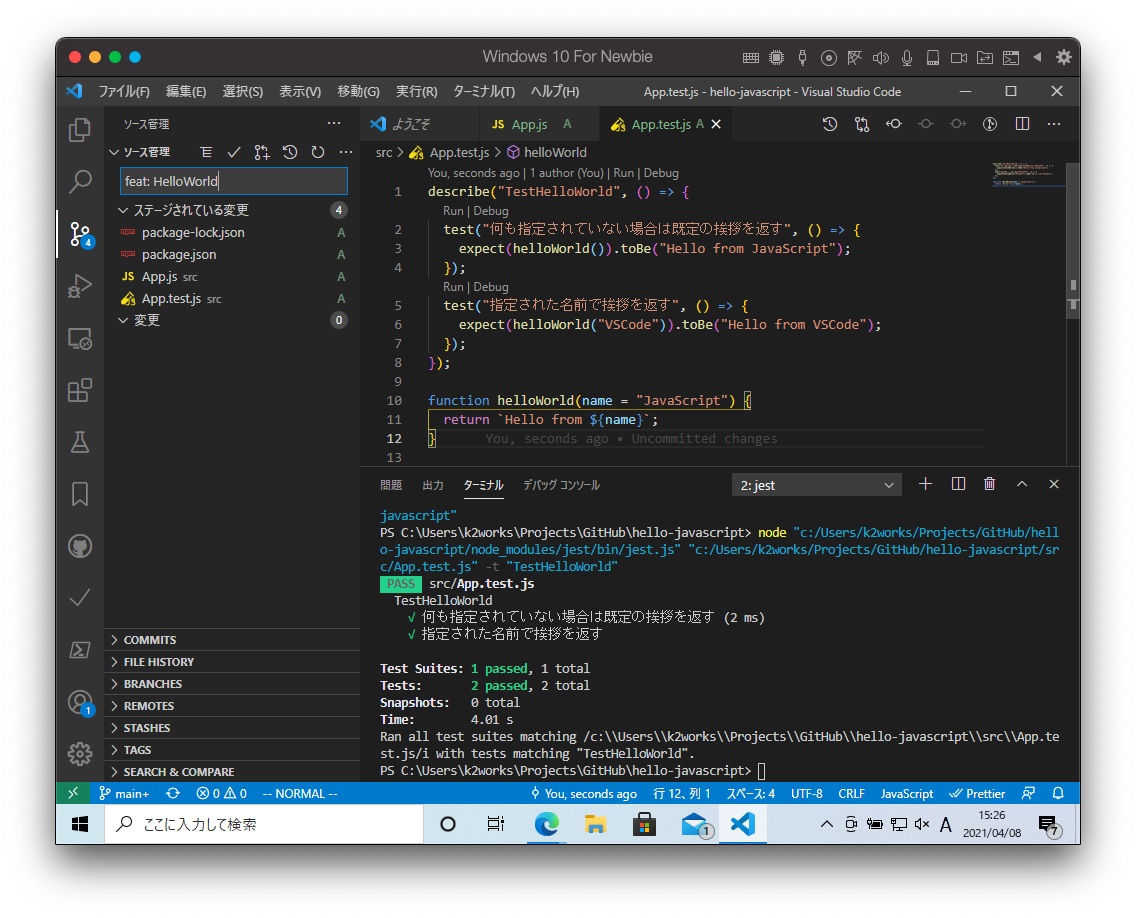This screenshot has width=1136, height=918.
Task: Open the Explorer view in activity bar
Action: [x=80, y=130]
